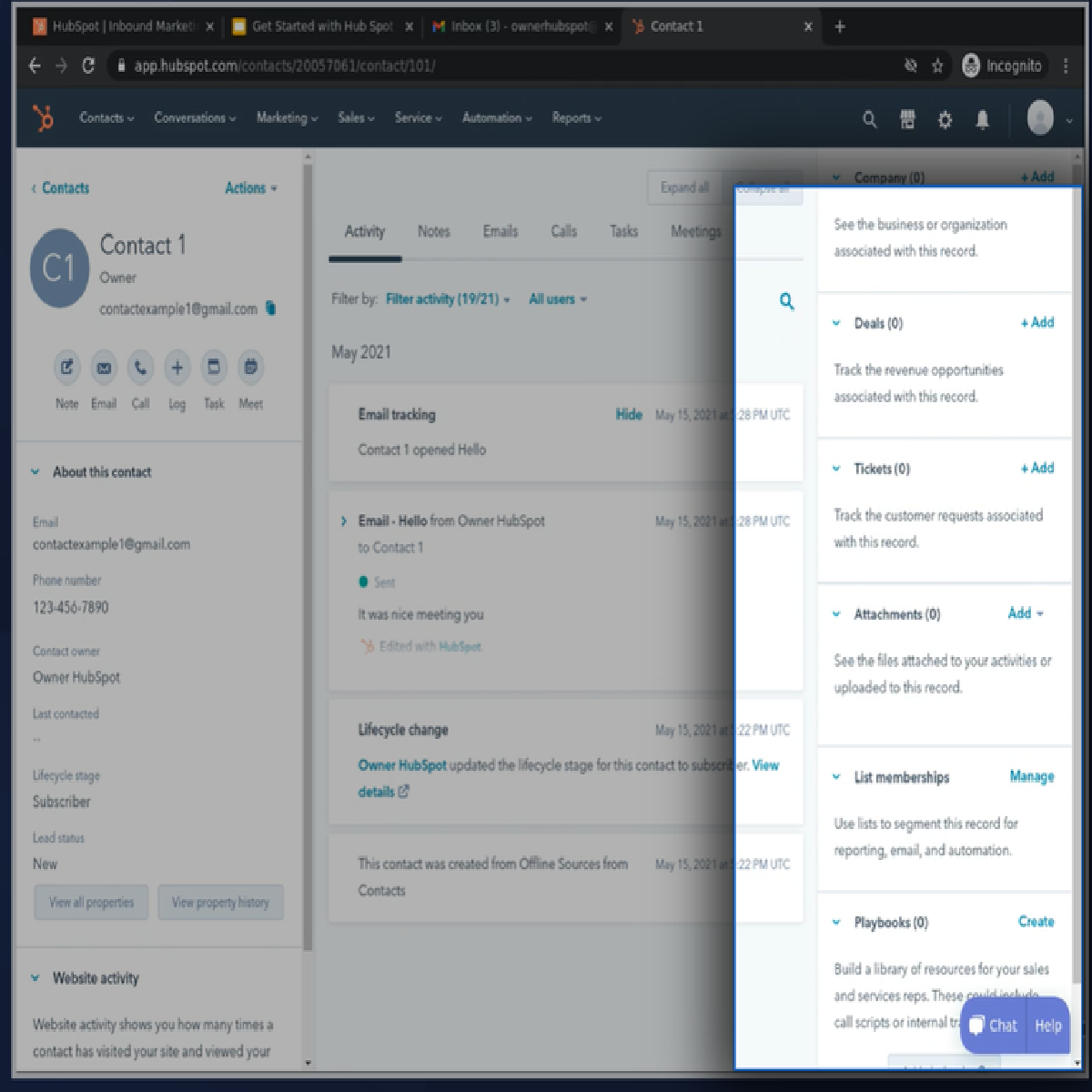Reload the page in the browser
The height and width of the screenshot is (1092, 1092).
pyautogui.click(x=88, y=66)
